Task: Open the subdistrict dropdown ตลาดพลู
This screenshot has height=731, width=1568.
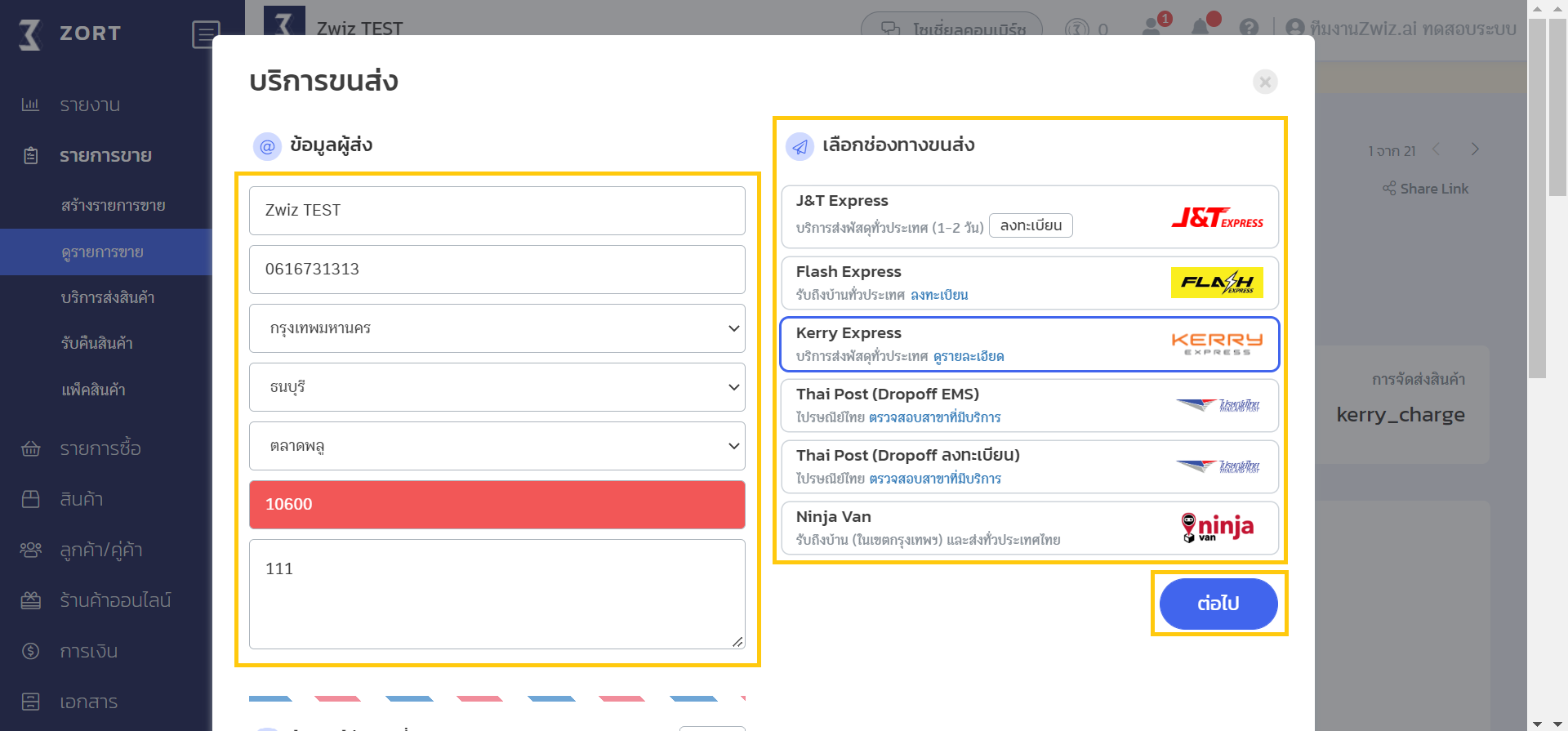Action: (x=497, y=446)
